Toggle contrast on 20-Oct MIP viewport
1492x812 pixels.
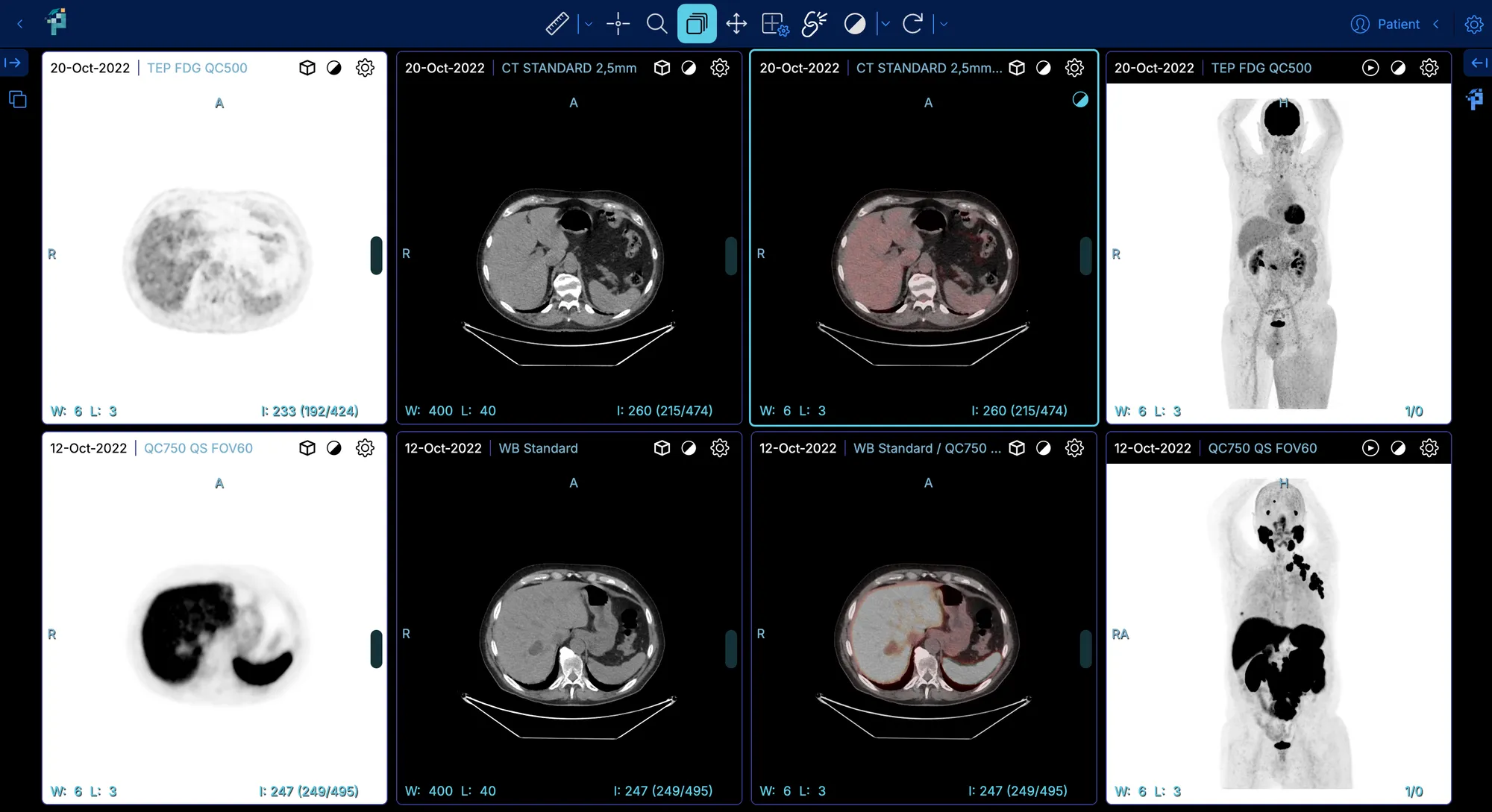[x=1398, y=68]
